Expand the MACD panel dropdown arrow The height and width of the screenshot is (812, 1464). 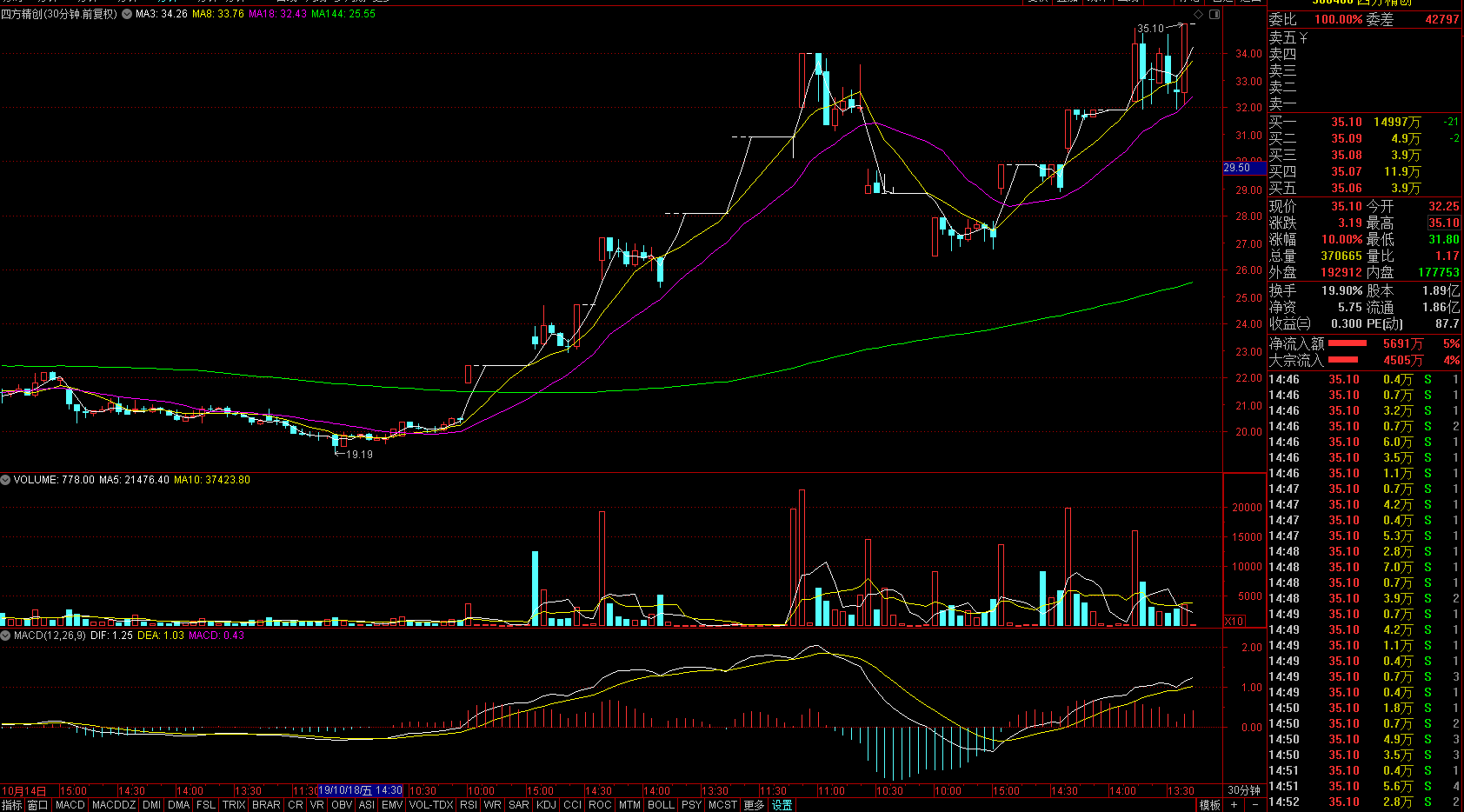click(x=5, y=636)
